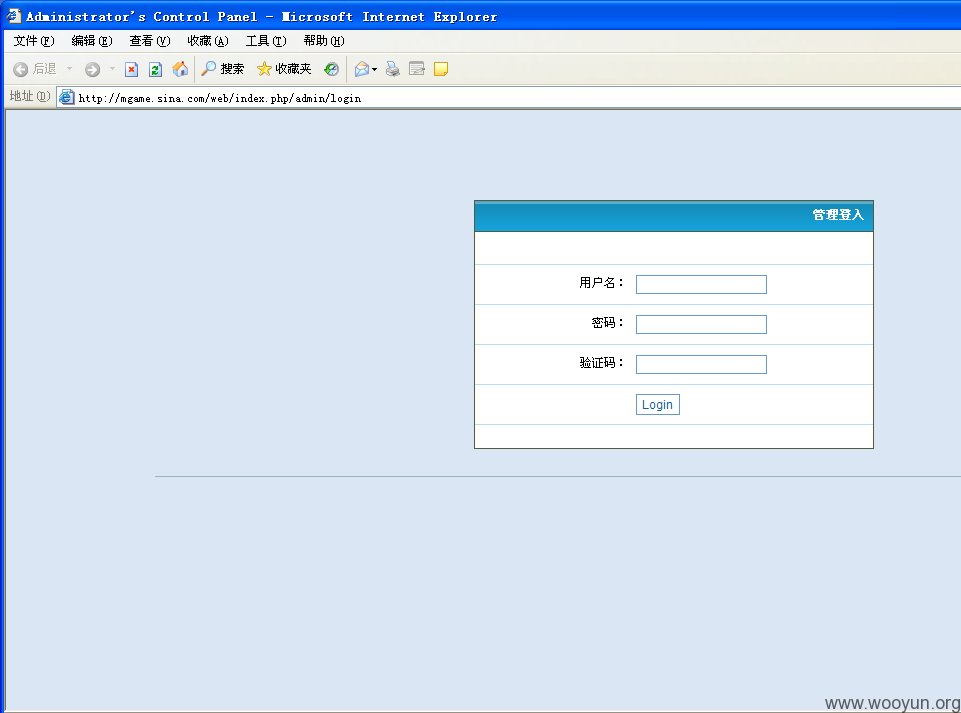
Task: Click the Back arrow icon
Action: coord(21,69)
